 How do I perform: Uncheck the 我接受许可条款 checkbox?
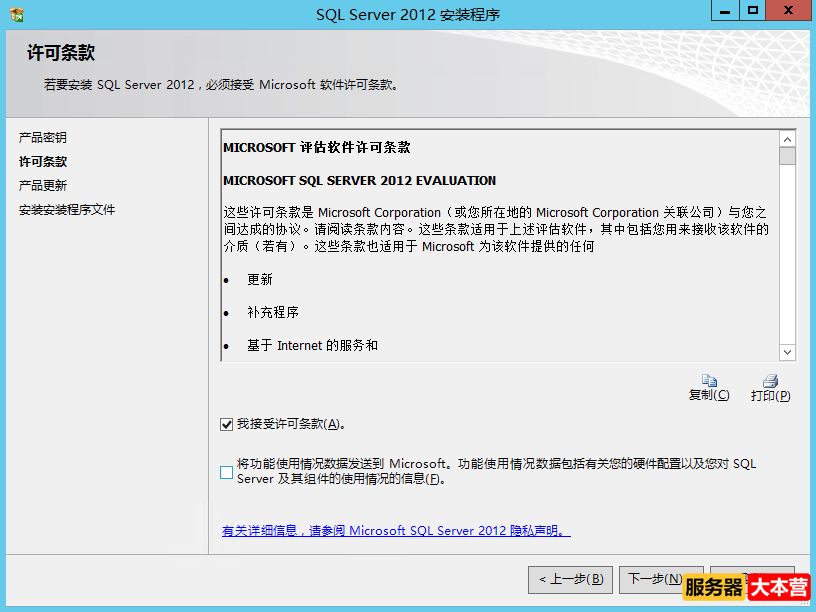pyautogui.click(x=226, y=425)
